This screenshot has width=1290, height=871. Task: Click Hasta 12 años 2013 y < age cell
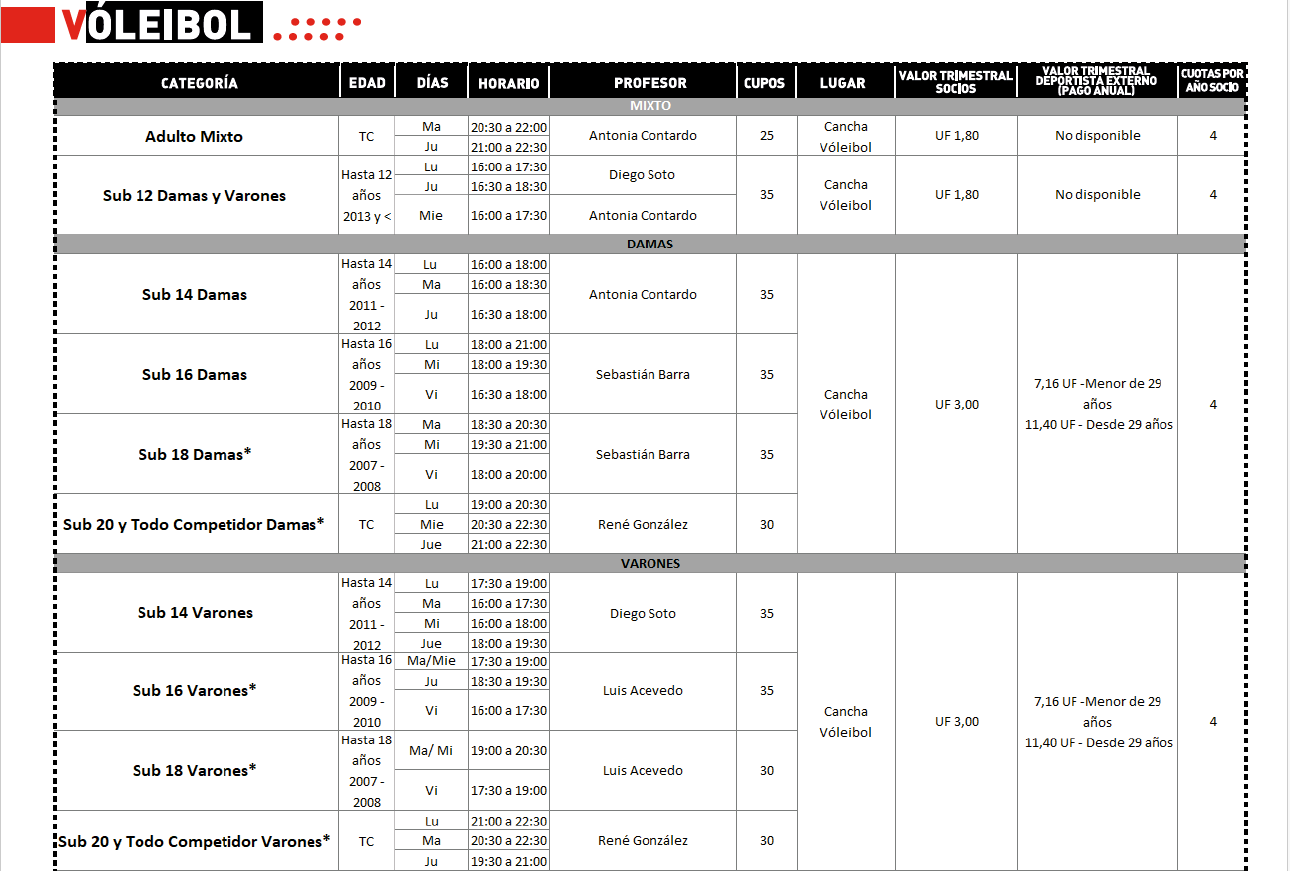pyautogui.click(x=366, y=195)
